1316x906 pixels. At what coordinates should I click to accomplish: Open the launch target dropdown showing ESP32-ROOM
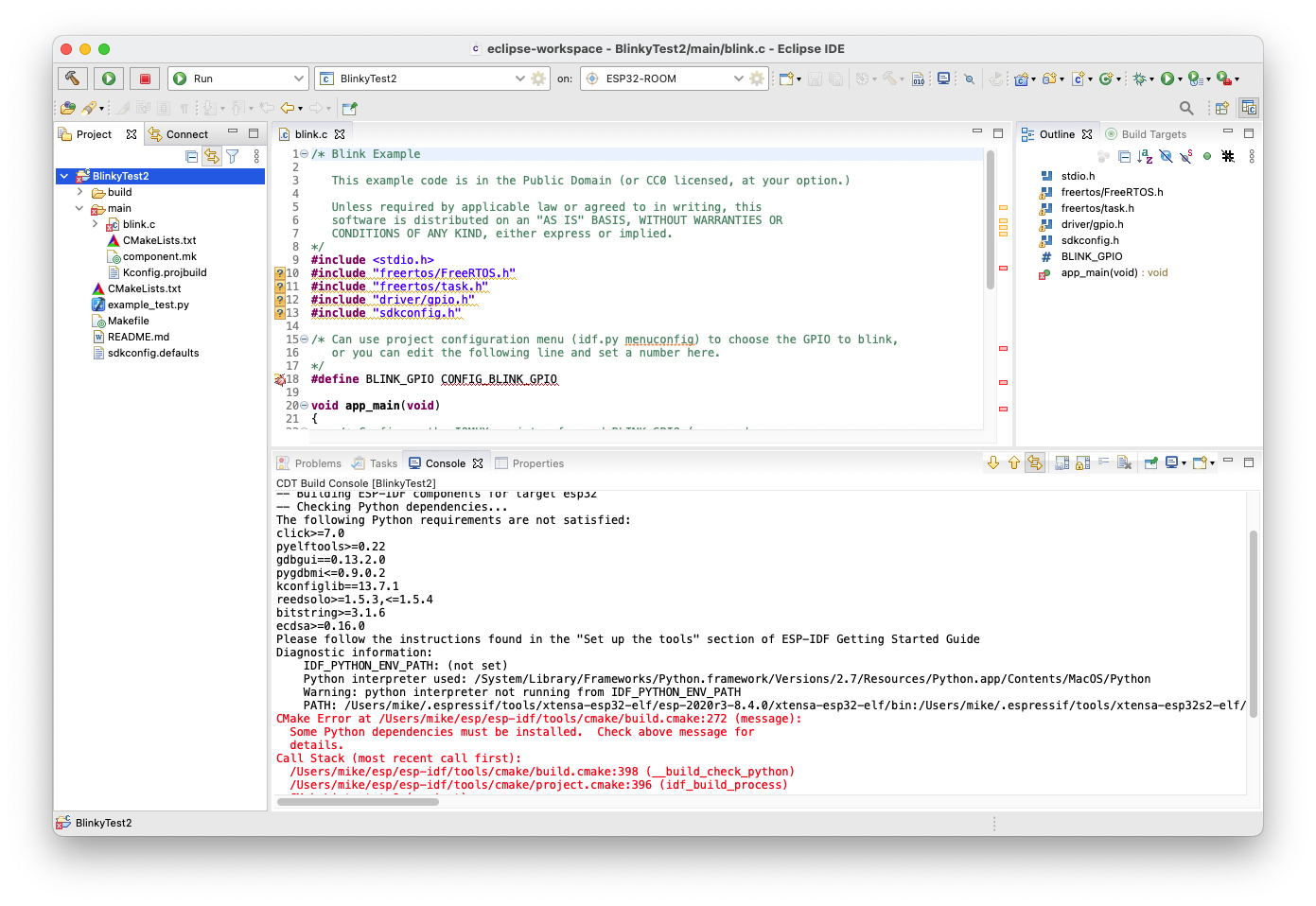tap(663, 78)
